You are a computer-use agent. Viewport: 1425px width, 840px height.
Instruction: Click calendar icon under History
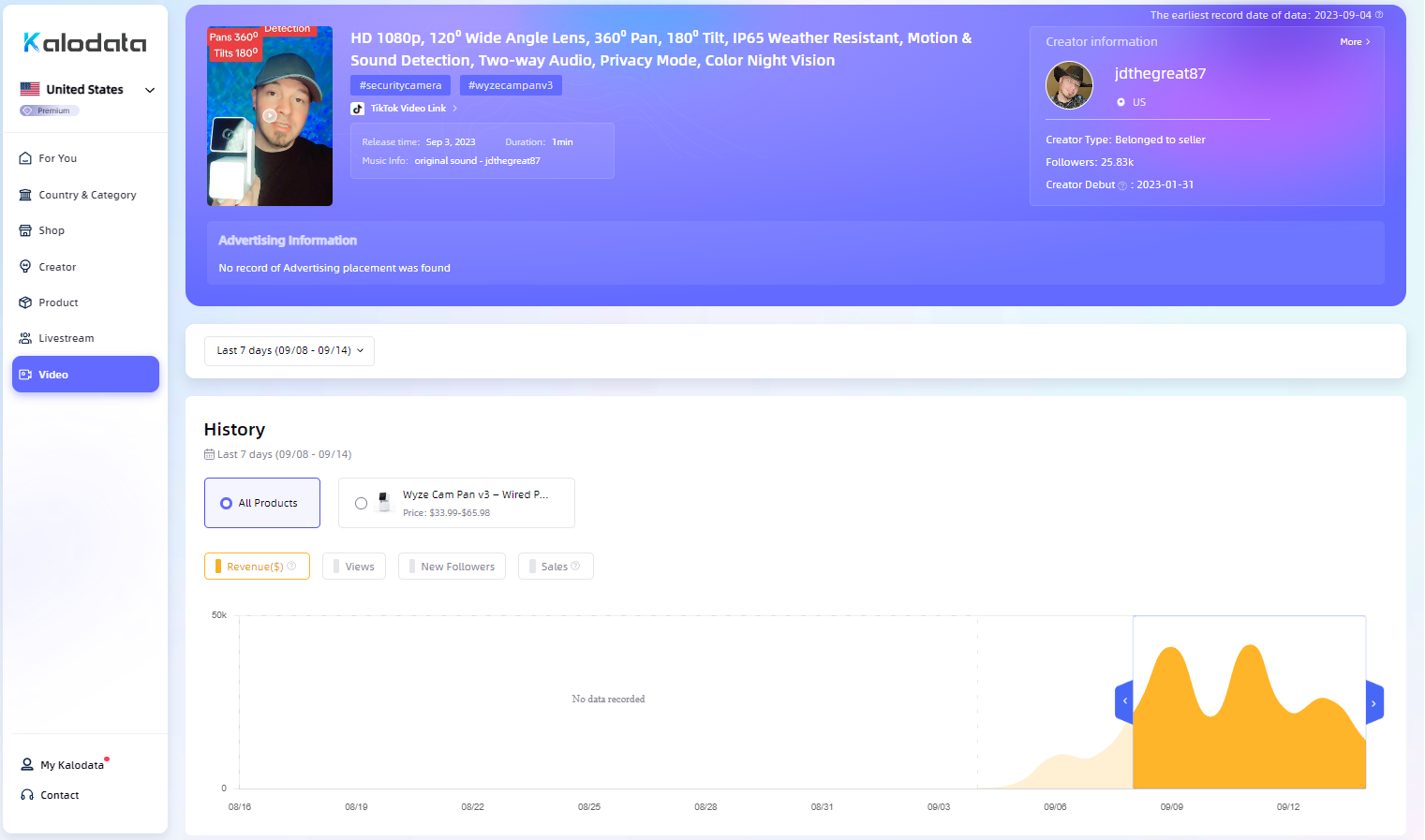pos(209,454)
